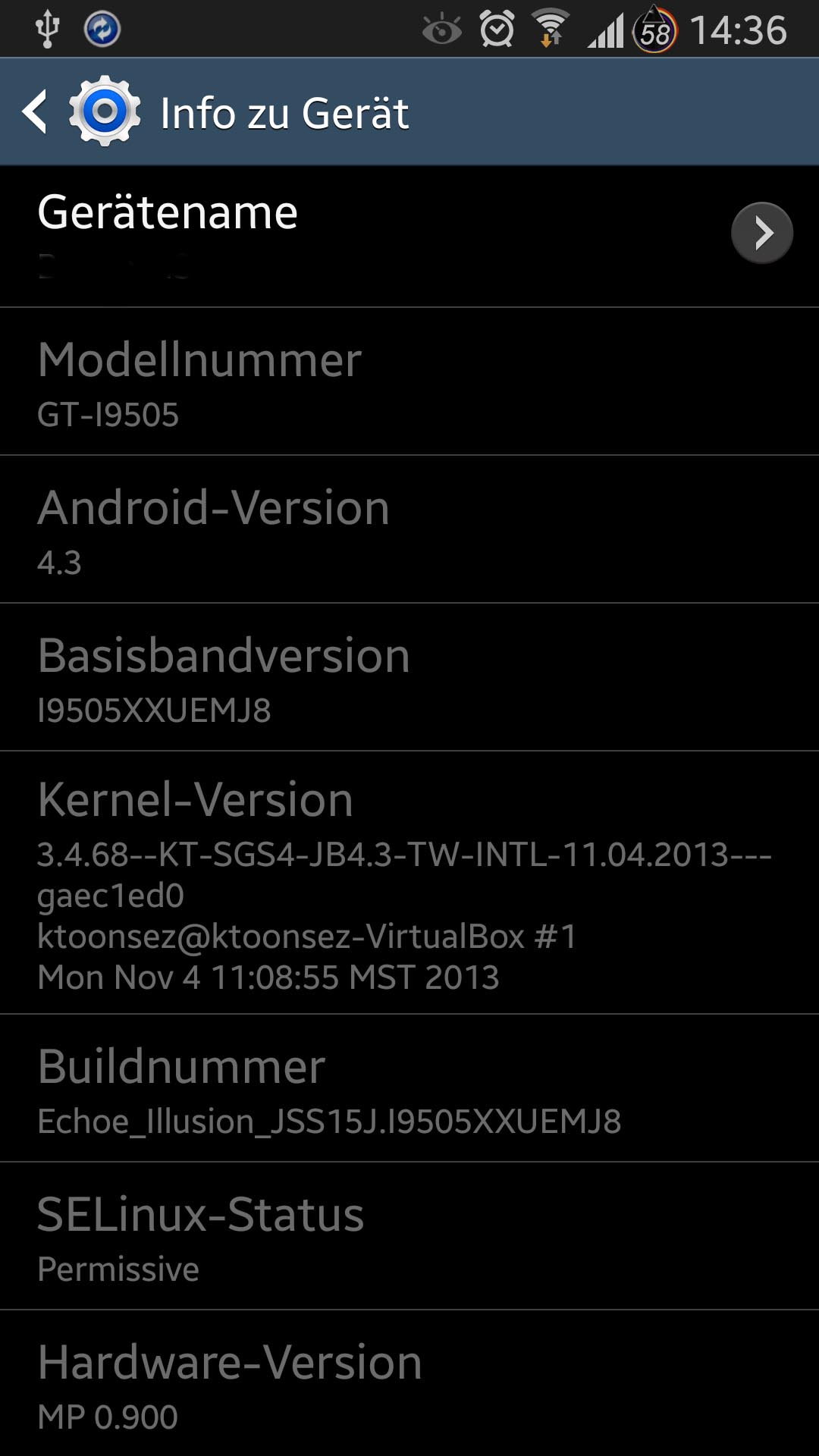
Task: Tap the Info zu Gerät title
Action: [x=284, y=114]
